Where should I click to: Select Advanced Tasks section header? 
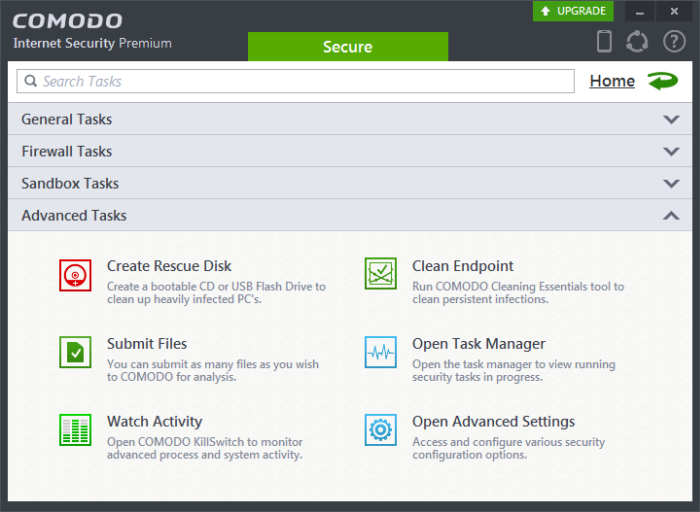(350, 215)
